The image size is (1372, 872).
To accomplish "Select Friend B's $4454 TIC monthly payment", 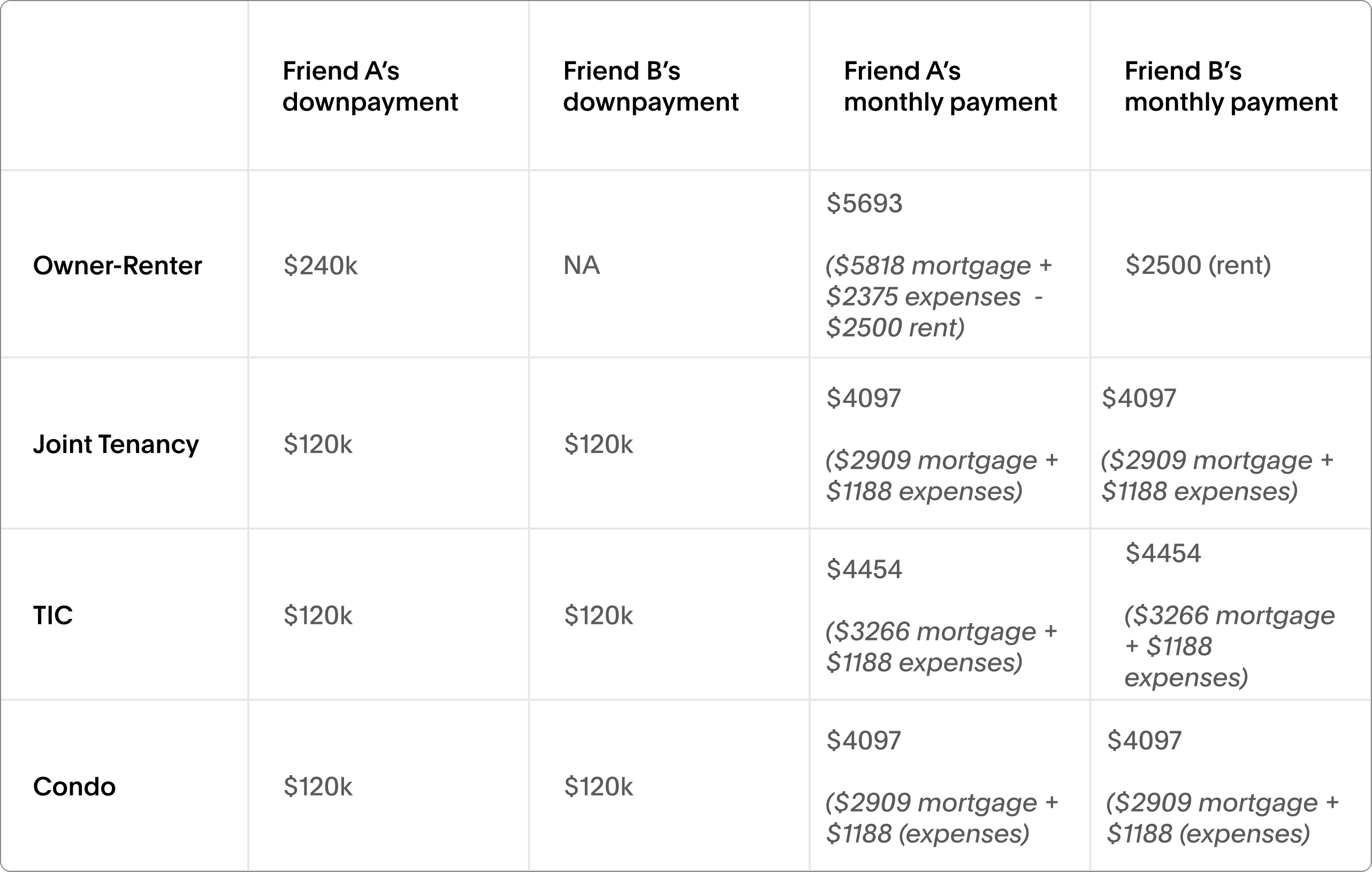I will click(x=1163, y=554).
